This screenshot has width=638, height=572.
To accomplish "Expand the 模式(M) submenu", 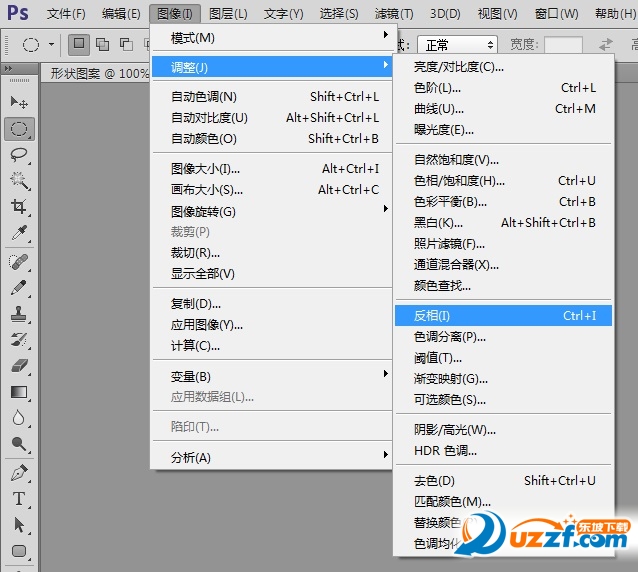I will tap(272, 38).
